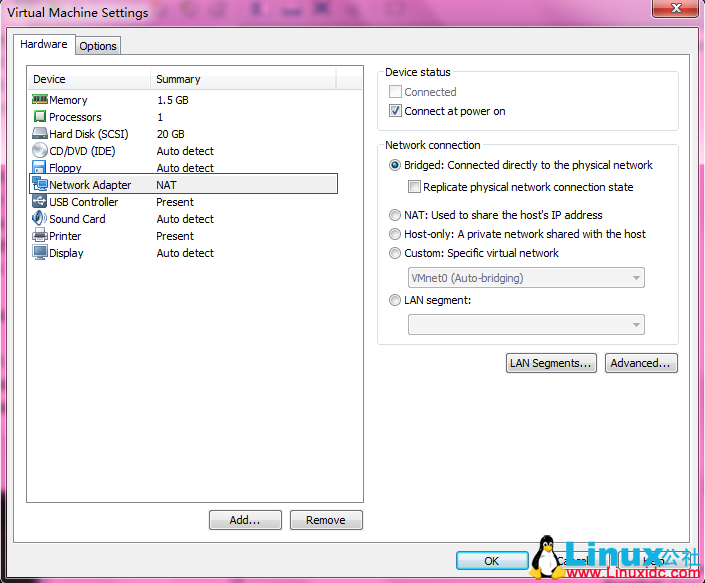The height and width of the screenshot is (583, 705).
Task: Click the Summary column header
Action: coord(243,79)
